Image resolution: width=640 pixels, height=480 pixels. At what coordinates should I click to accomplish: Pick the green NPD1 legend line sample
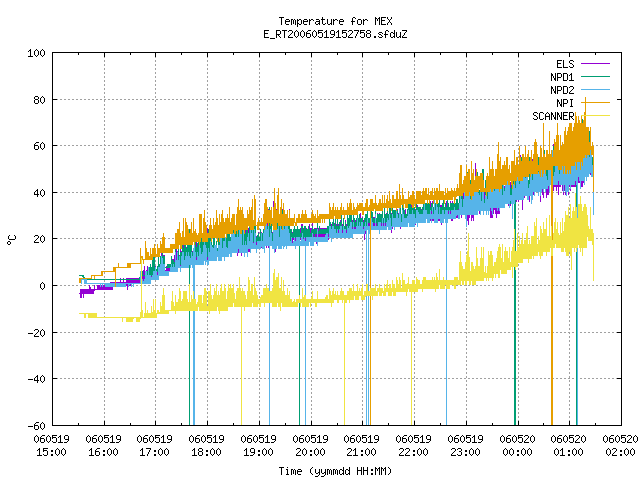pos(596,77)
